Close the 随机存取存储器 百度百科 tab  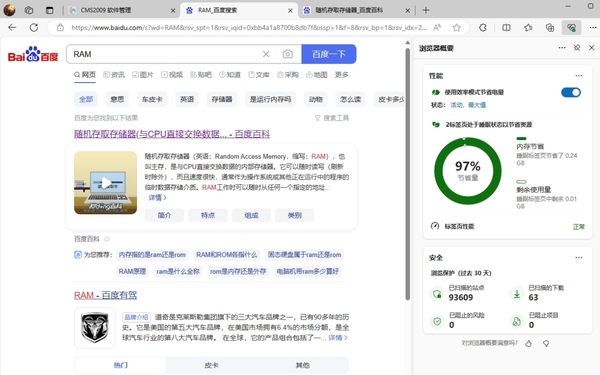(x=408, y=11)
